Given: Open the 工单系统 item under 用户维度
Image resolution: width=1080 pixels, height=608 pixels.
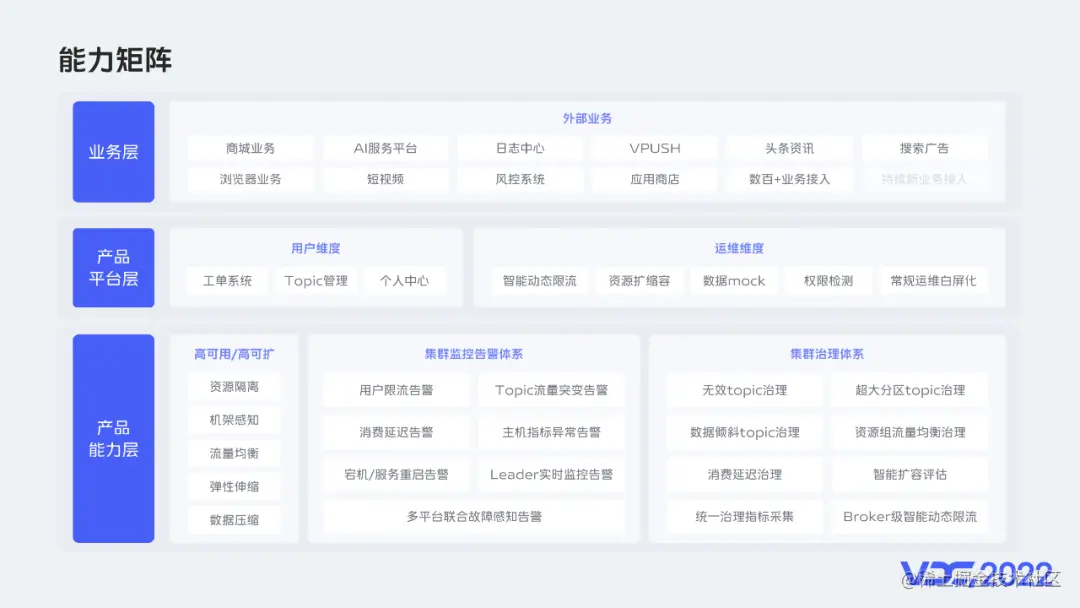Looking at the screenshot, I should point(226,281).
